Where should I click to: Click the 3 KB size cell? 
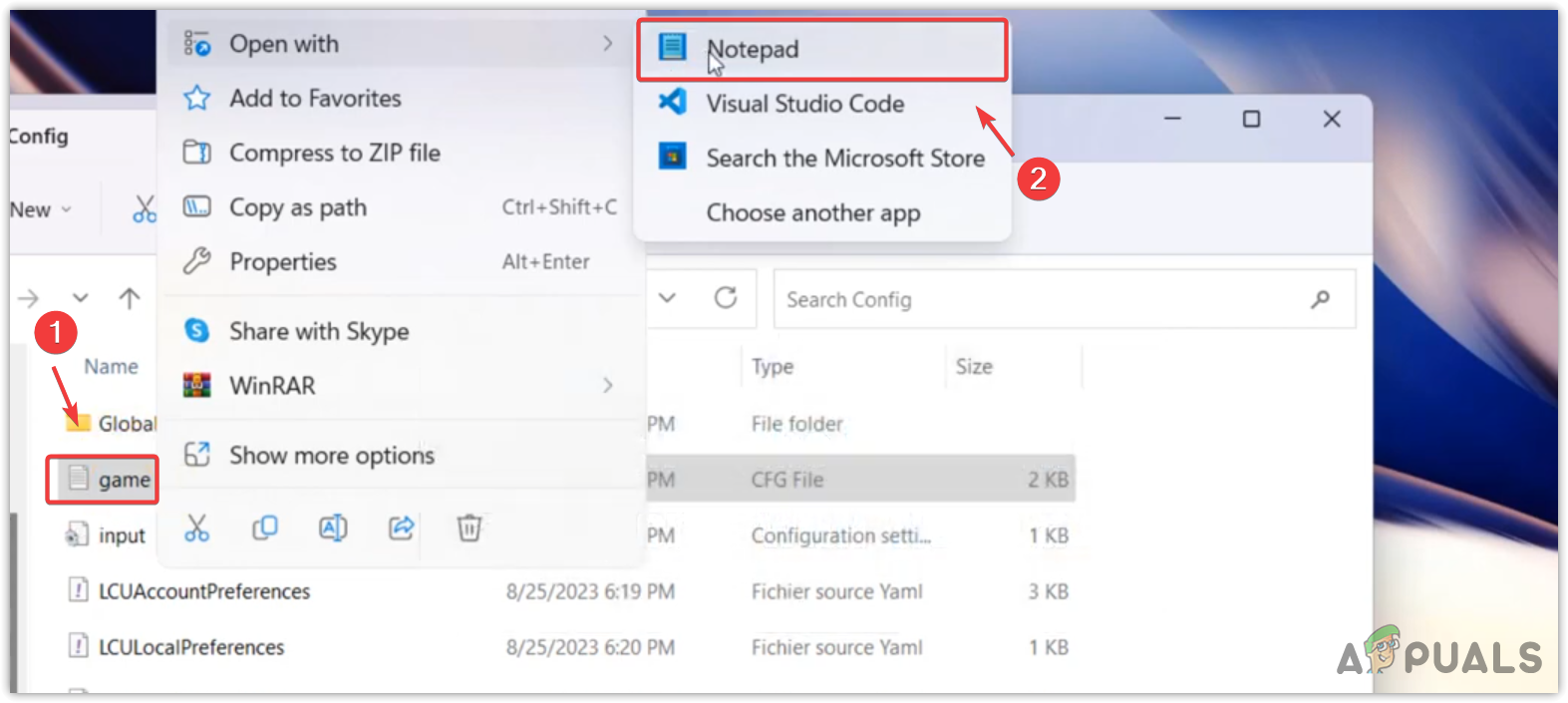tap(1048, 591)
